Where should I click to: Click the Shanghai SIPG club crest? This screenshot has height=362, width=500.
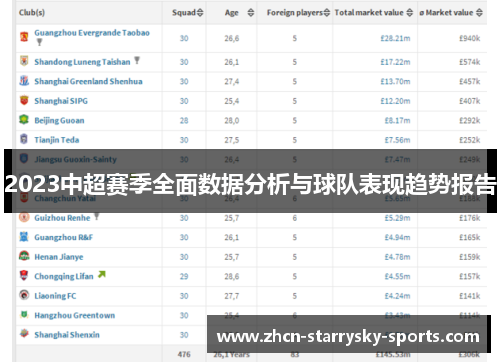[x=24, y=100]
